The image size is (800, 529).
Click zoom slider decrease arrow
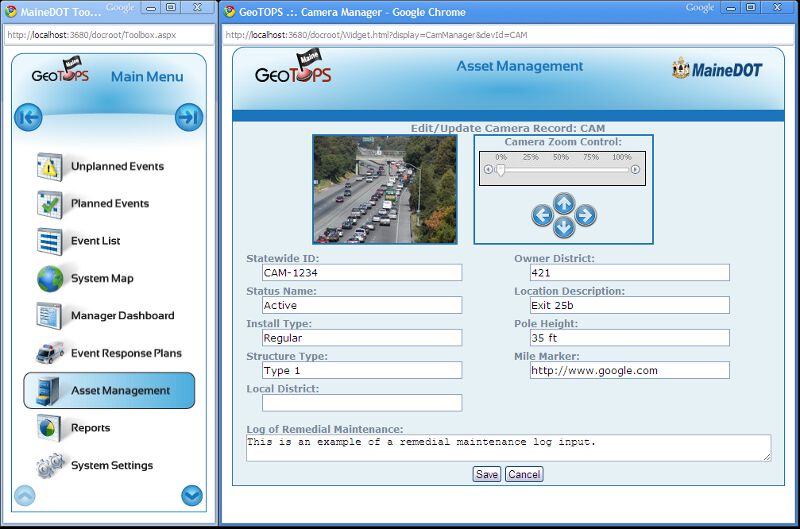point(488,169)
